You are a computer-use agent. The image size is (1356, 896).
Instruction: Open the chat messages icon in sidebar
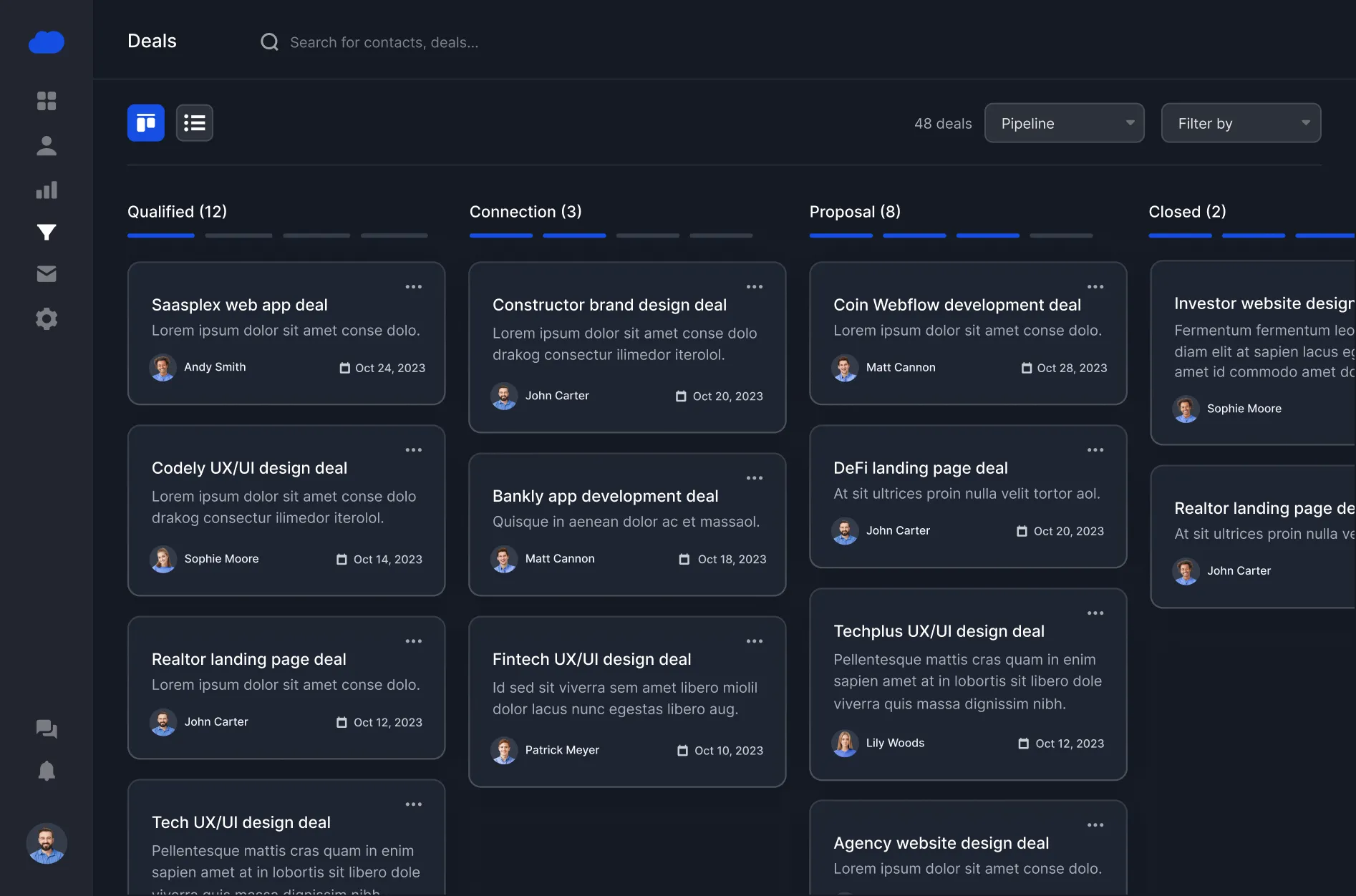click(x=47, y=729)
